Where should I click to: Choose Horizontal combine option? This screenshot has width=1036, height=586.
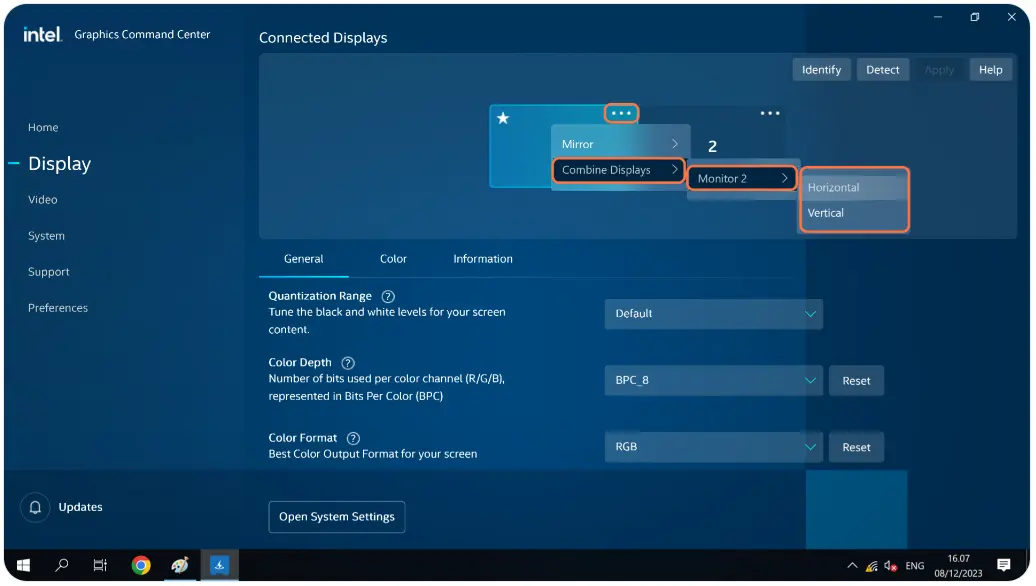[854, 188]
